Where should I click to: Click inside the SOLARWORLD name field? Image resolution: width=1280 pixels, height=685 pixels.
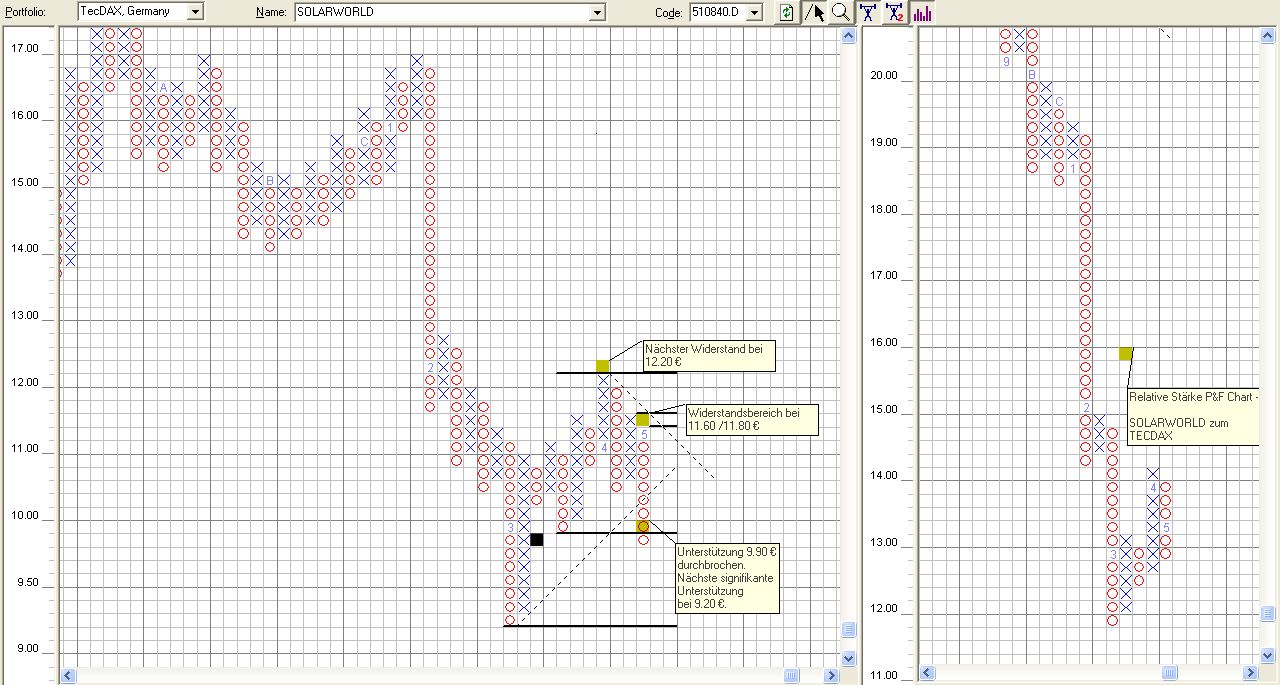point(440,12)
